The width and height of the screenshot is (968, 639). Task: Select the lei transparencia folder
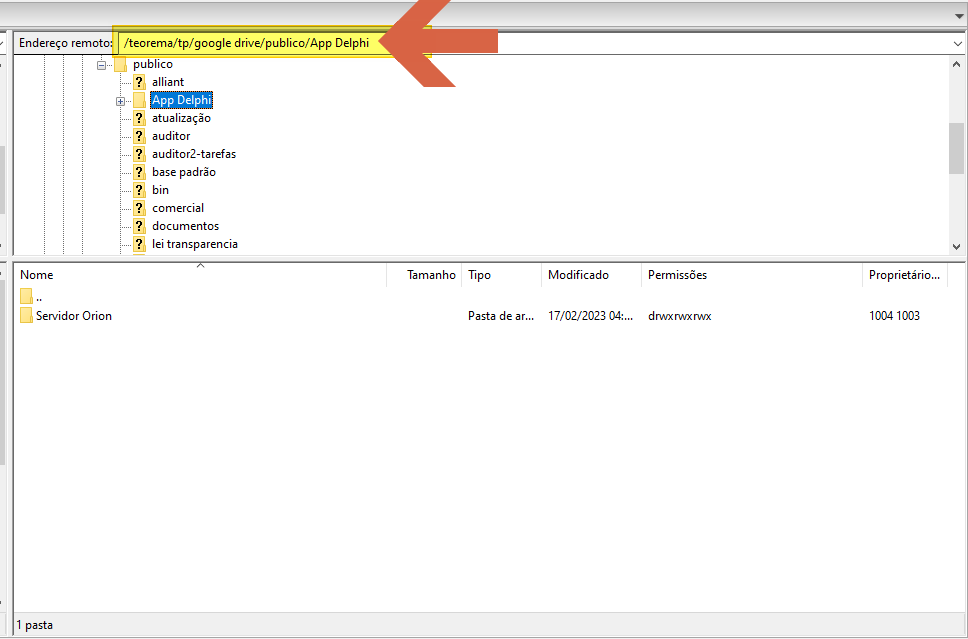tap(194, 244)
